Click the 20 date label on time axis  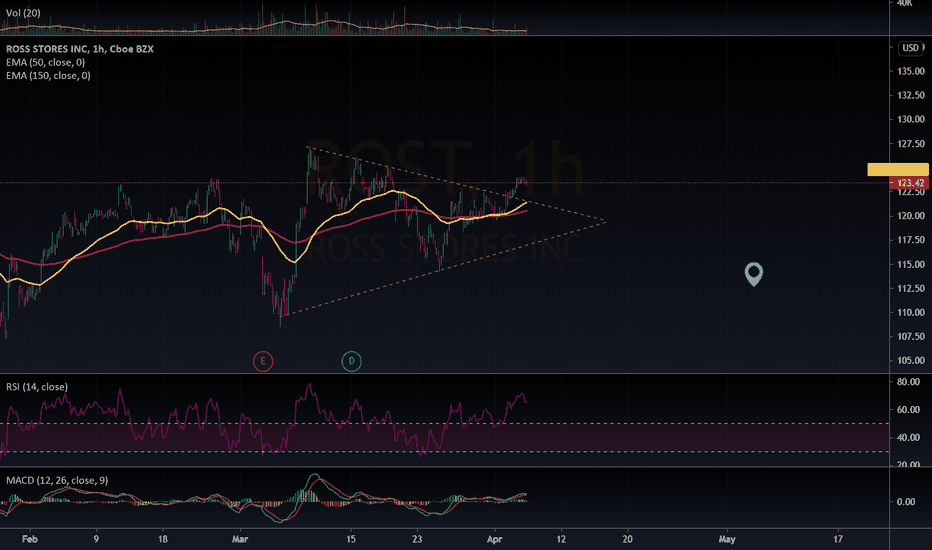[x=628, y=539]
